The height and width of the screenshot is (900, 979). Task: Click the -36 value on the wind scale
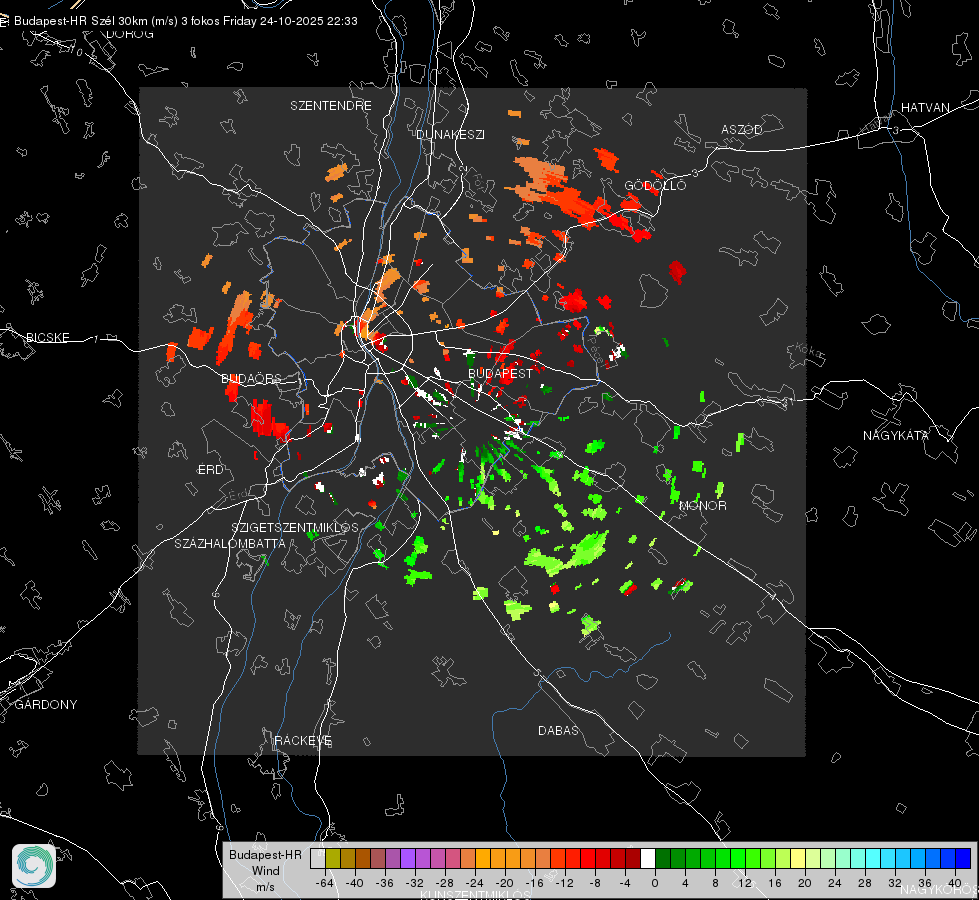[x=385, y=884]
